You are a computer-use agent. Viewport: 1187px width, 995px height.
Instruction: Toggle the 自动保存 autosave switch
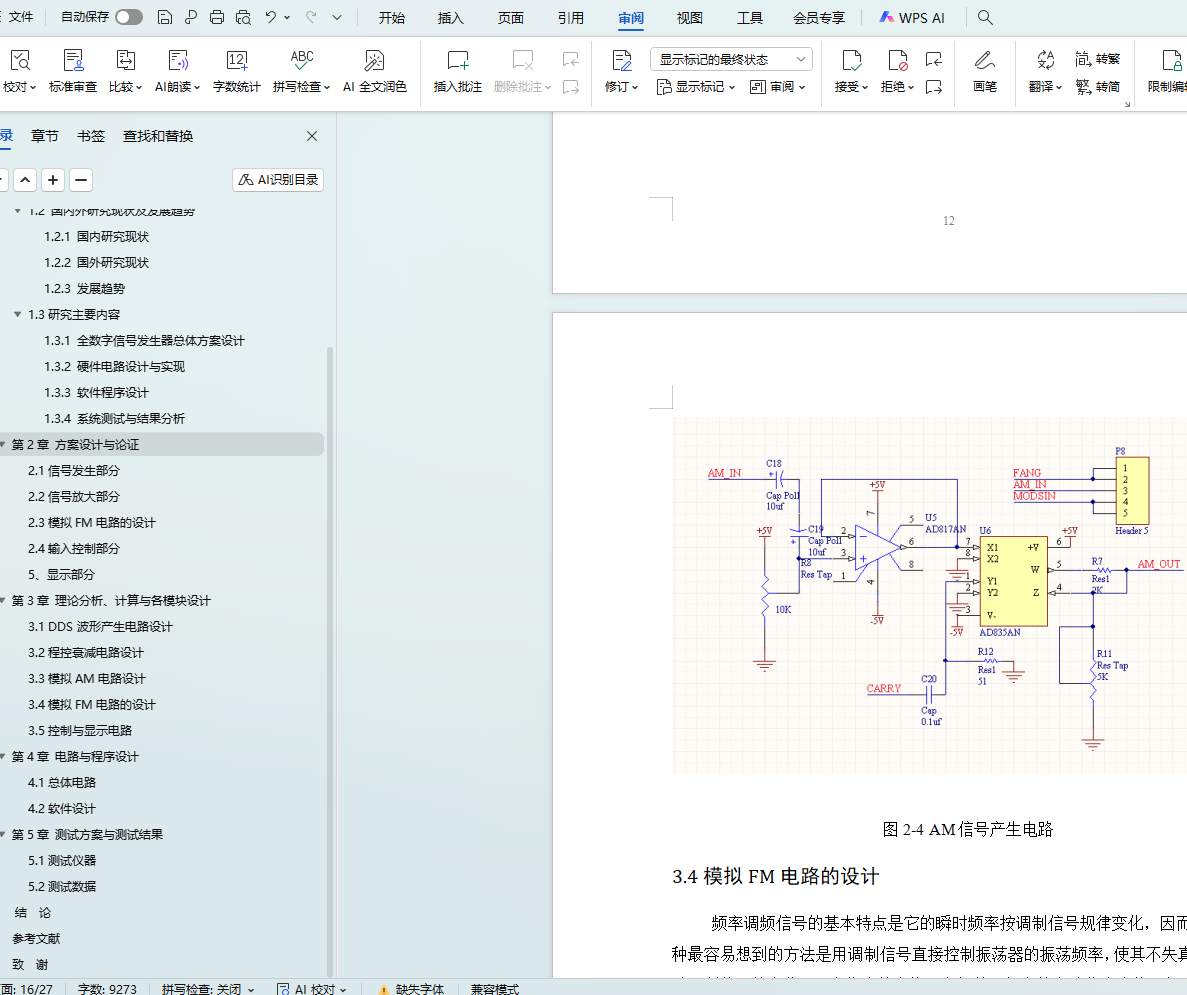[128, 17]
